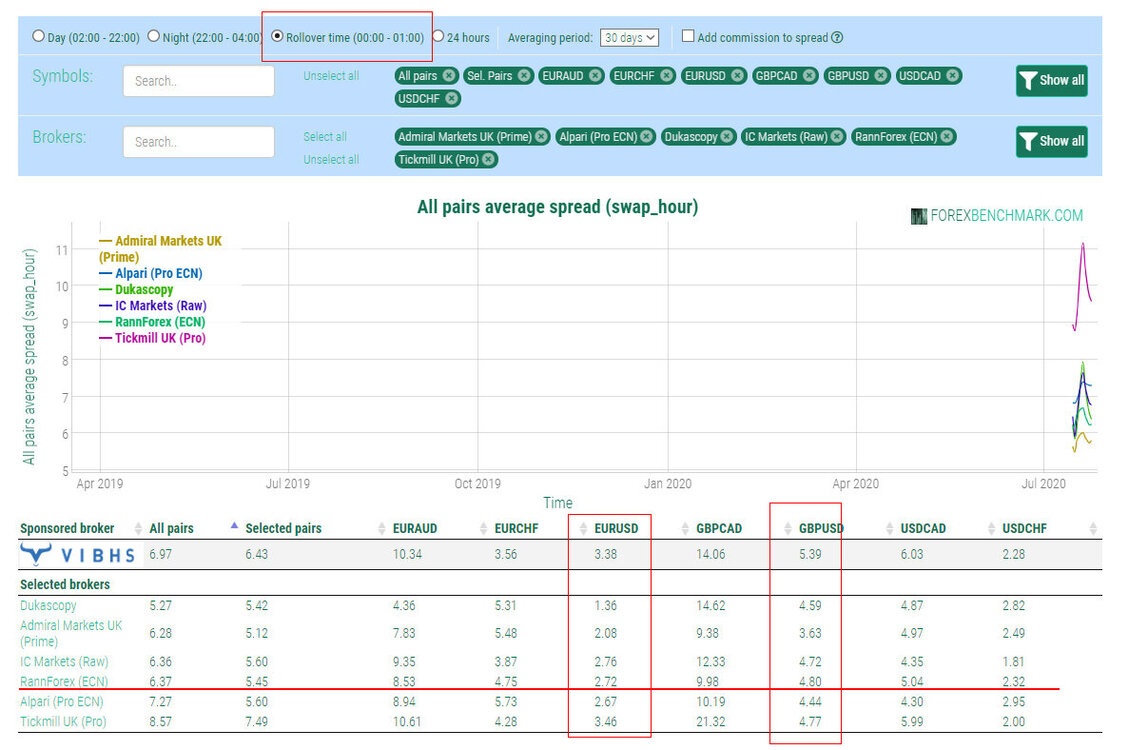Image resolution: width=1129 pixels, height=750 pixels.
Task: Open the Averaging period 30 days dropdown
Action: [x=629, y=37]
